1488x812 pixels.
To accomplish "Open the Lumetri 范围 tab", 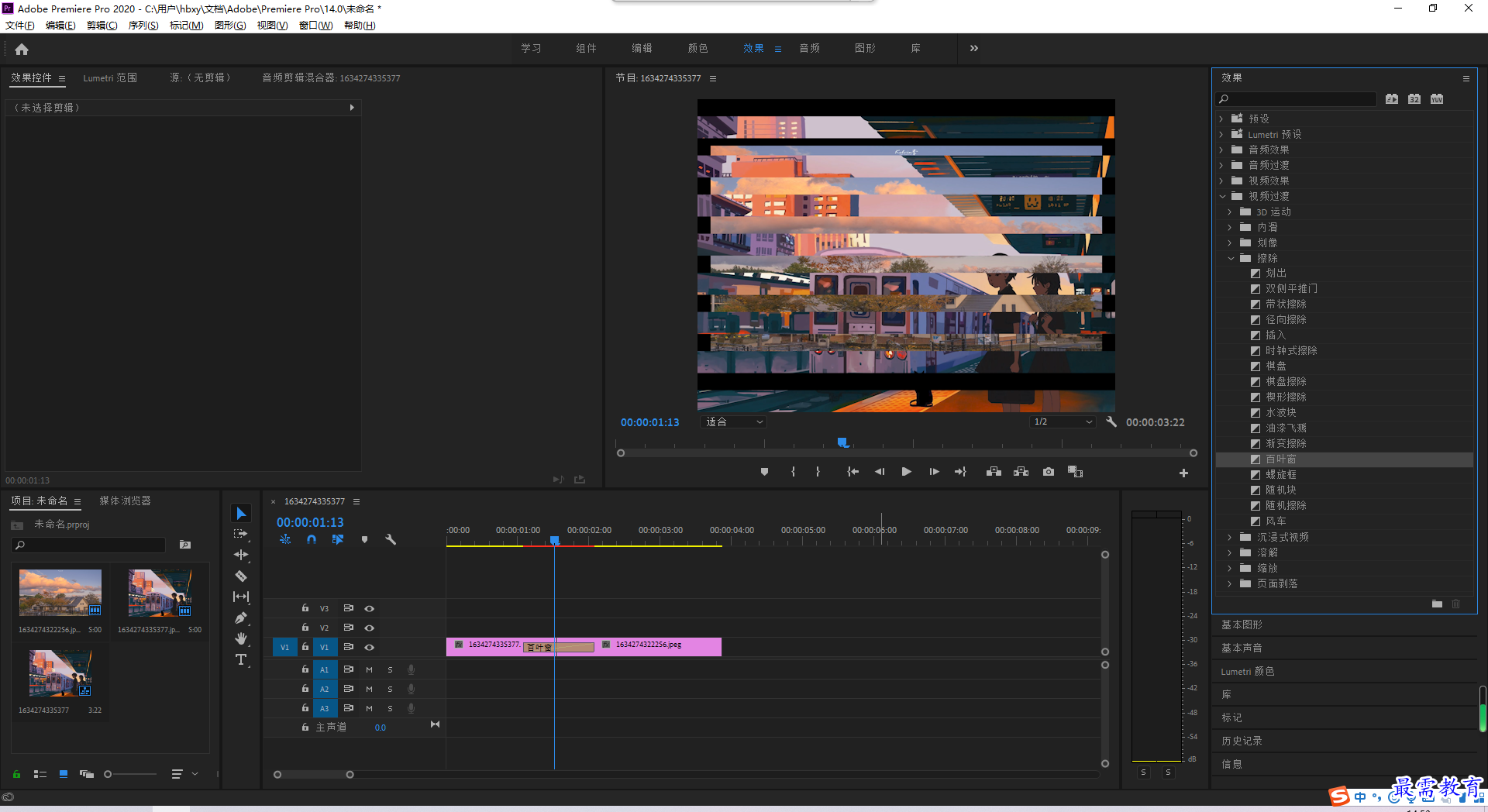I will pos(110,78).
